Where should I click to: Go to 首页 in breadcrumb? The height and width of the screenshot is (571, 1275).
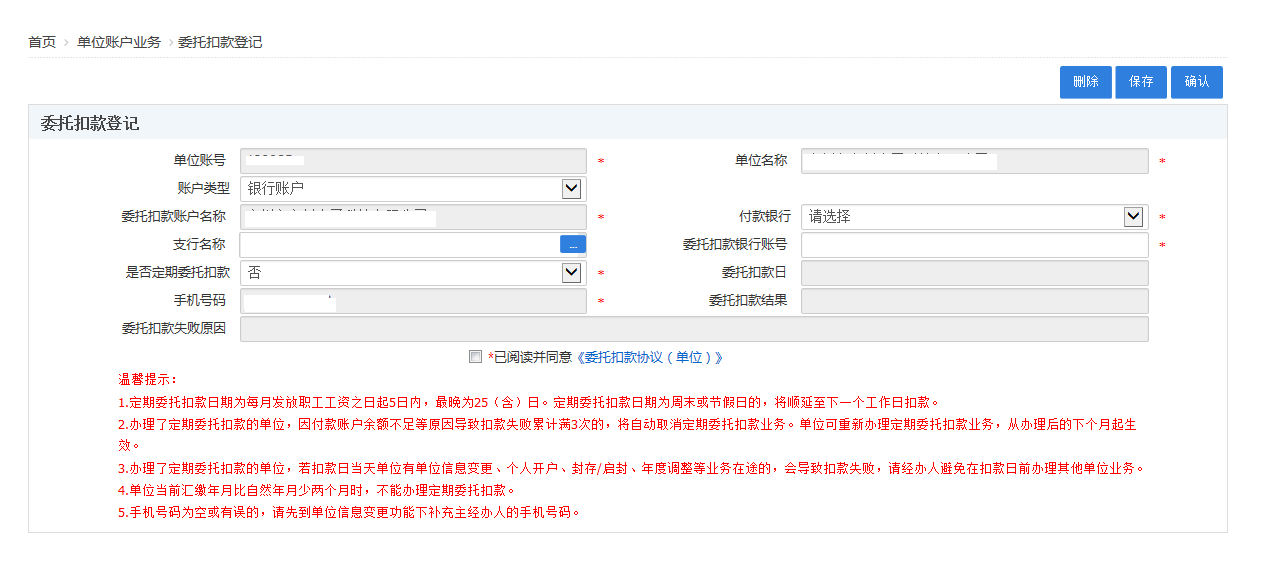[42, 42]
